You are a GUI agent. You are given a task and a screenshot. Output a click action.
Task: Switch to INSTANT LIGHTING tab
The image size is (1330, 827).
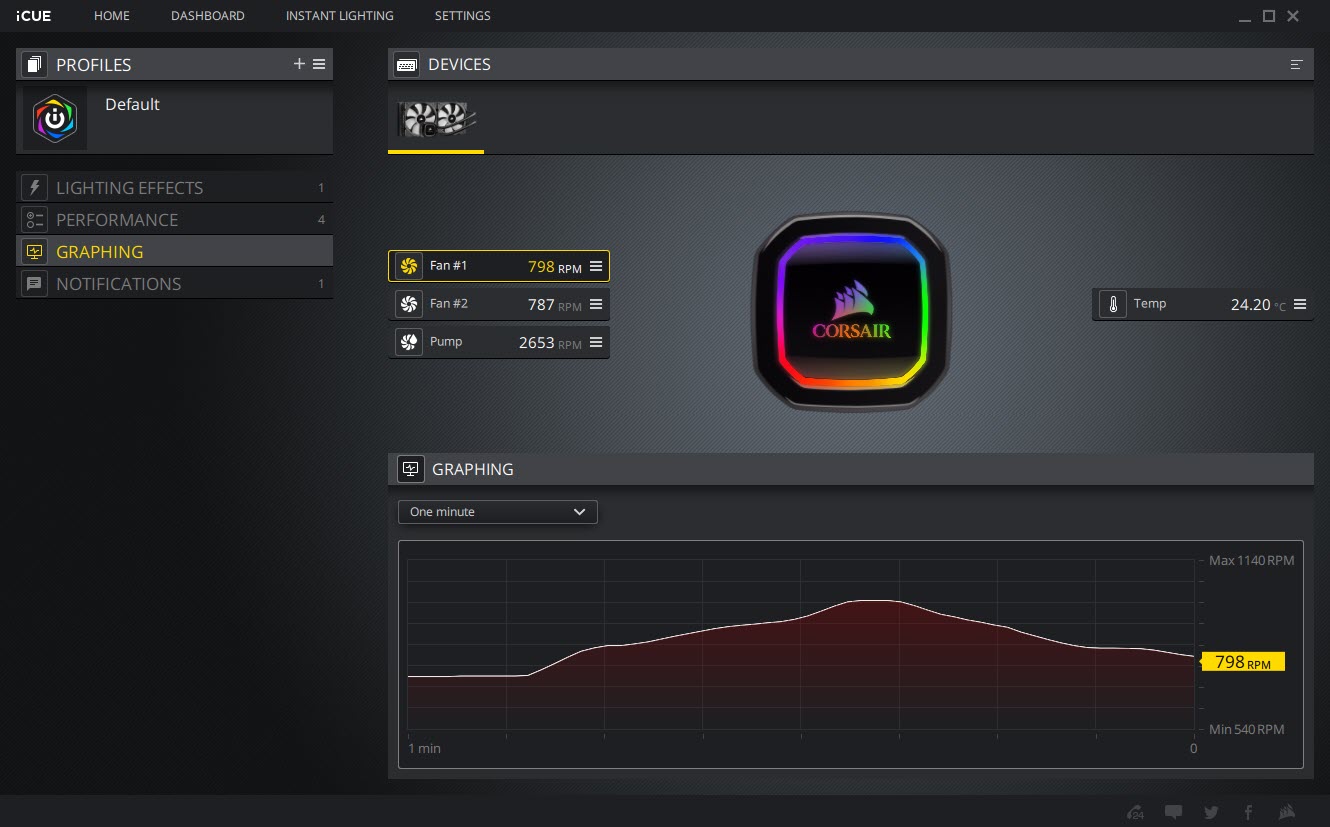(x=340, y=16)
